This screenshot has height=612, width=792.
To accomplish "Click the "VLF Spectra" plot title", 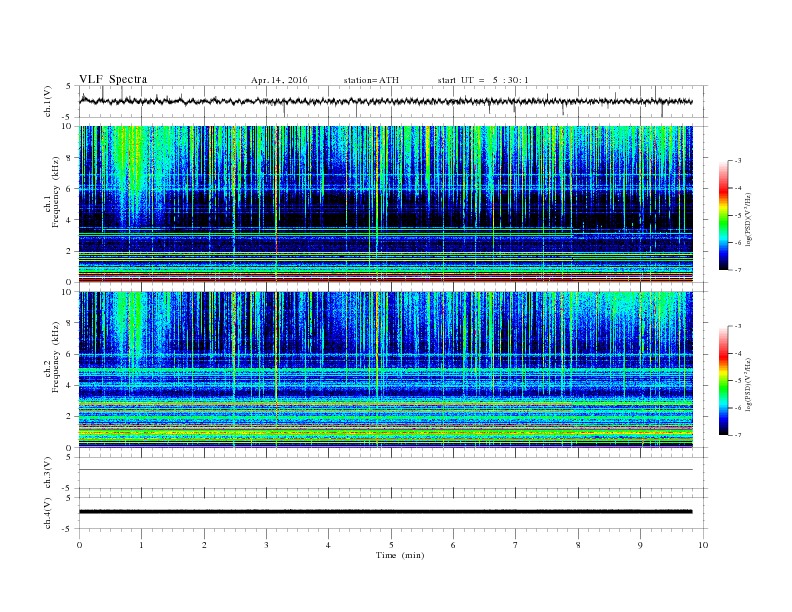I will point(113,79).
